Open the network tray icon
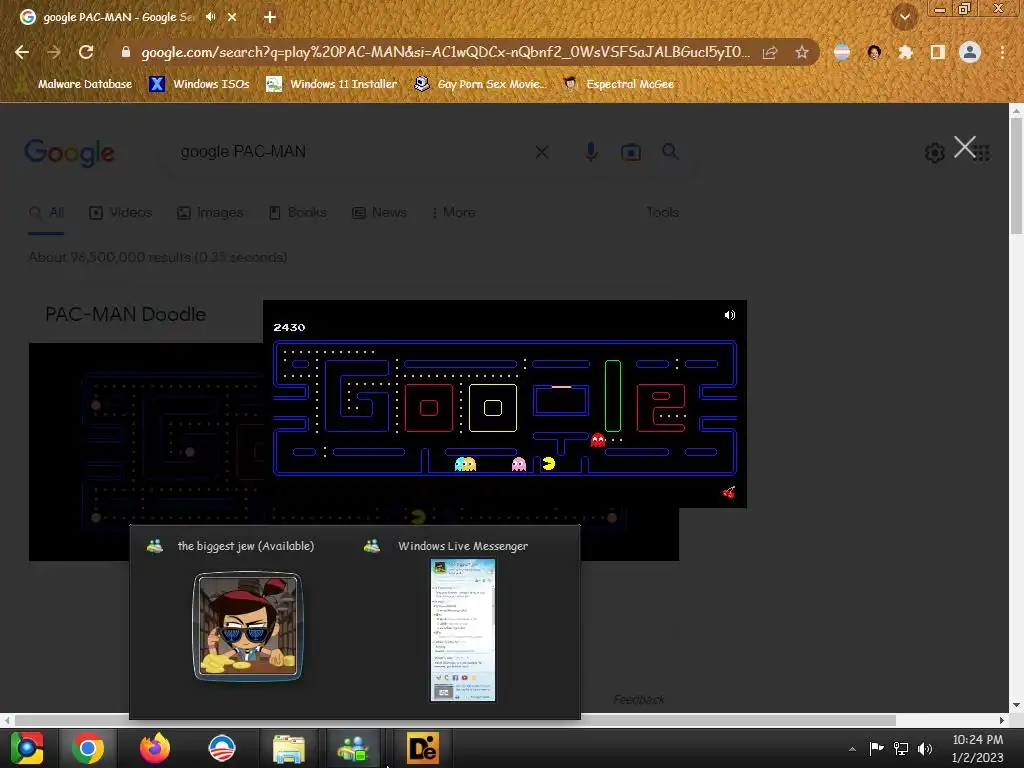Image resolution: width=1024 pixels, height=768 pixels. pyautogui.click(x=901, y=748)
